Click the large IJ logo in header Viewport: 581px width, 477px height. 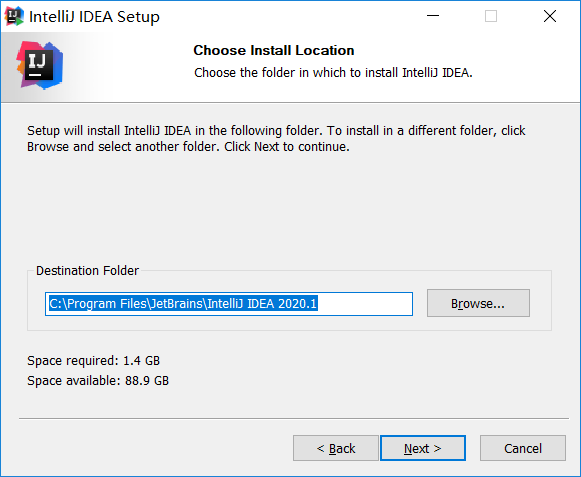coord(40,66)
